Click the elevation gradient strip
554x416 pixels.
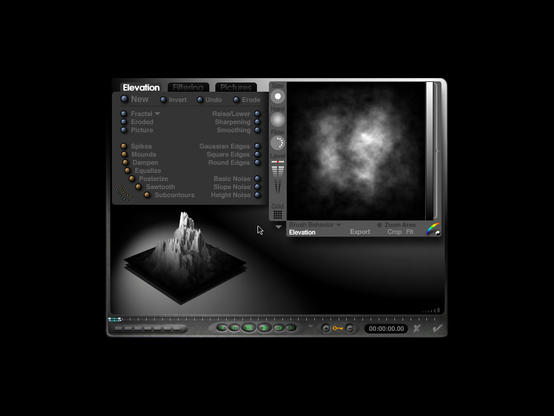pos(429,151)
